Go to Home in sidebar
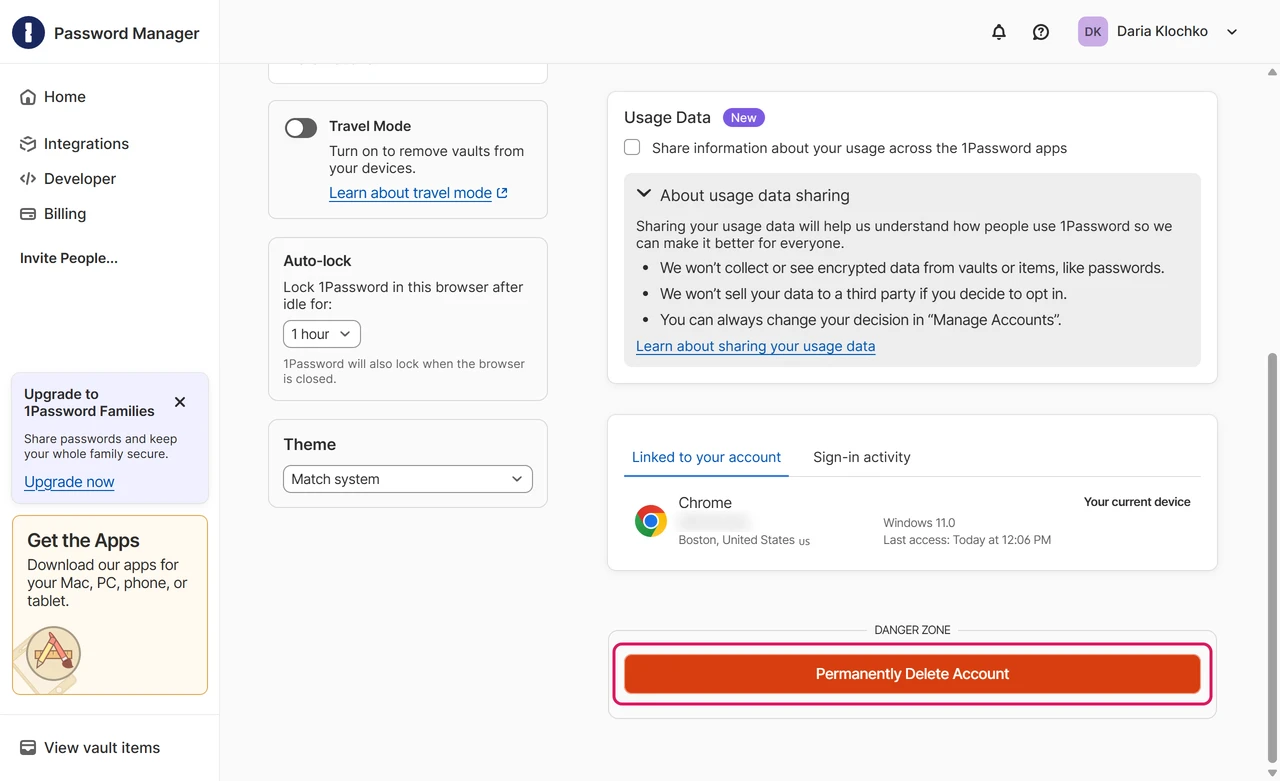This screenshot has height=781, width=1280. click(65, 97)
